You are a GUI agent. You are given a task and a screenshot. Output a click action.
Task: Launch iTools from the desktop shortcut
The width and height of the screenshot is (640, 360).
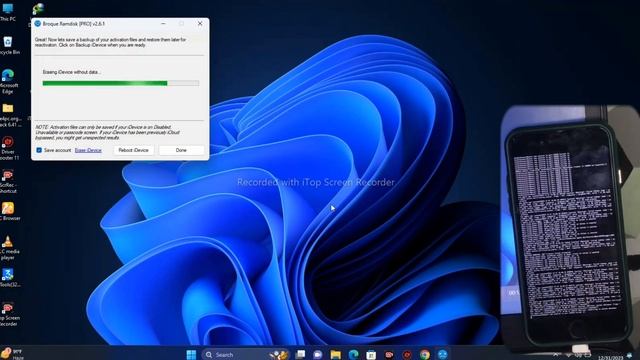pyautogui.click(x=8, y=278)
